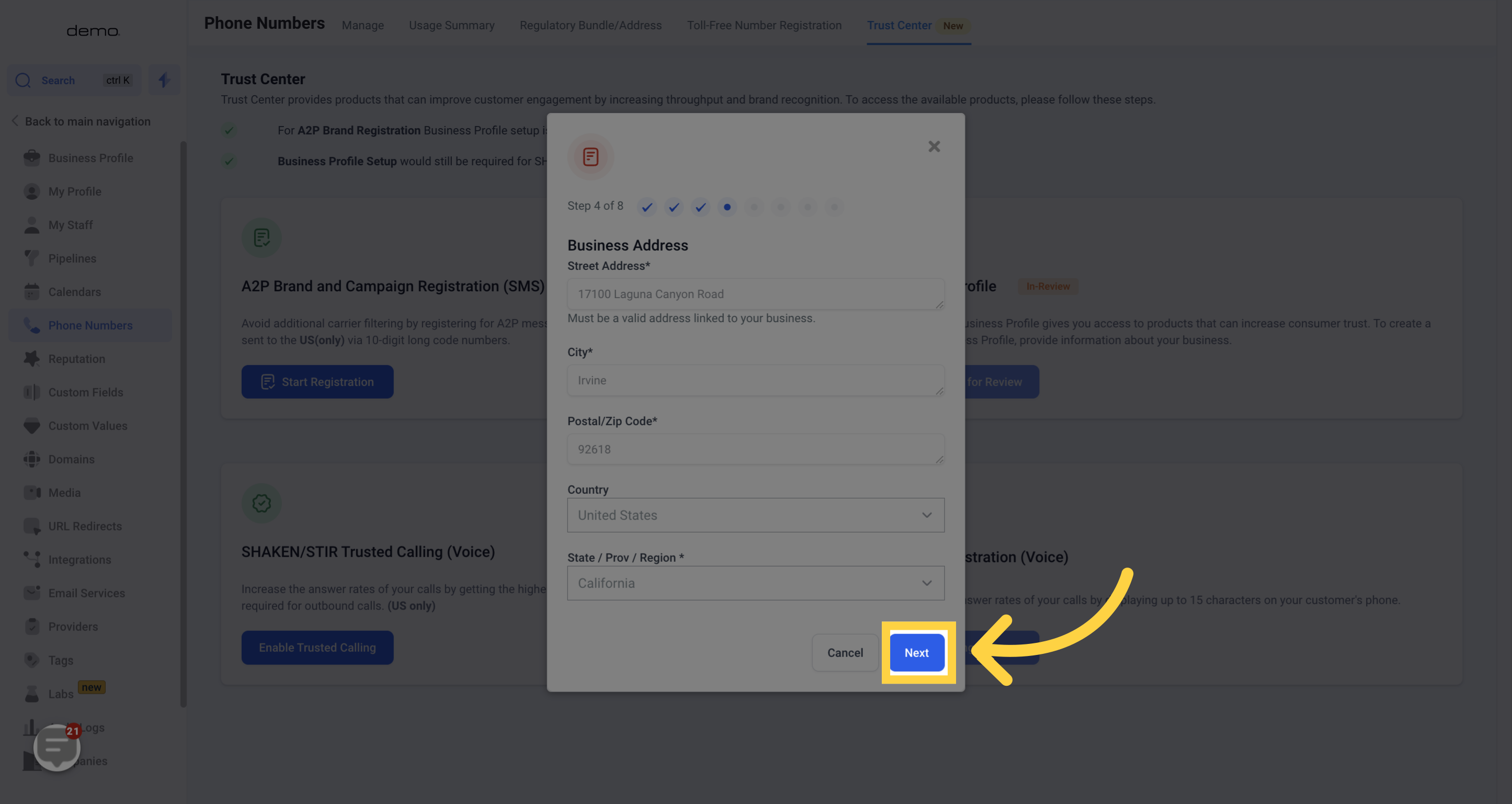Close the Business Address dialog

point(934,146)
